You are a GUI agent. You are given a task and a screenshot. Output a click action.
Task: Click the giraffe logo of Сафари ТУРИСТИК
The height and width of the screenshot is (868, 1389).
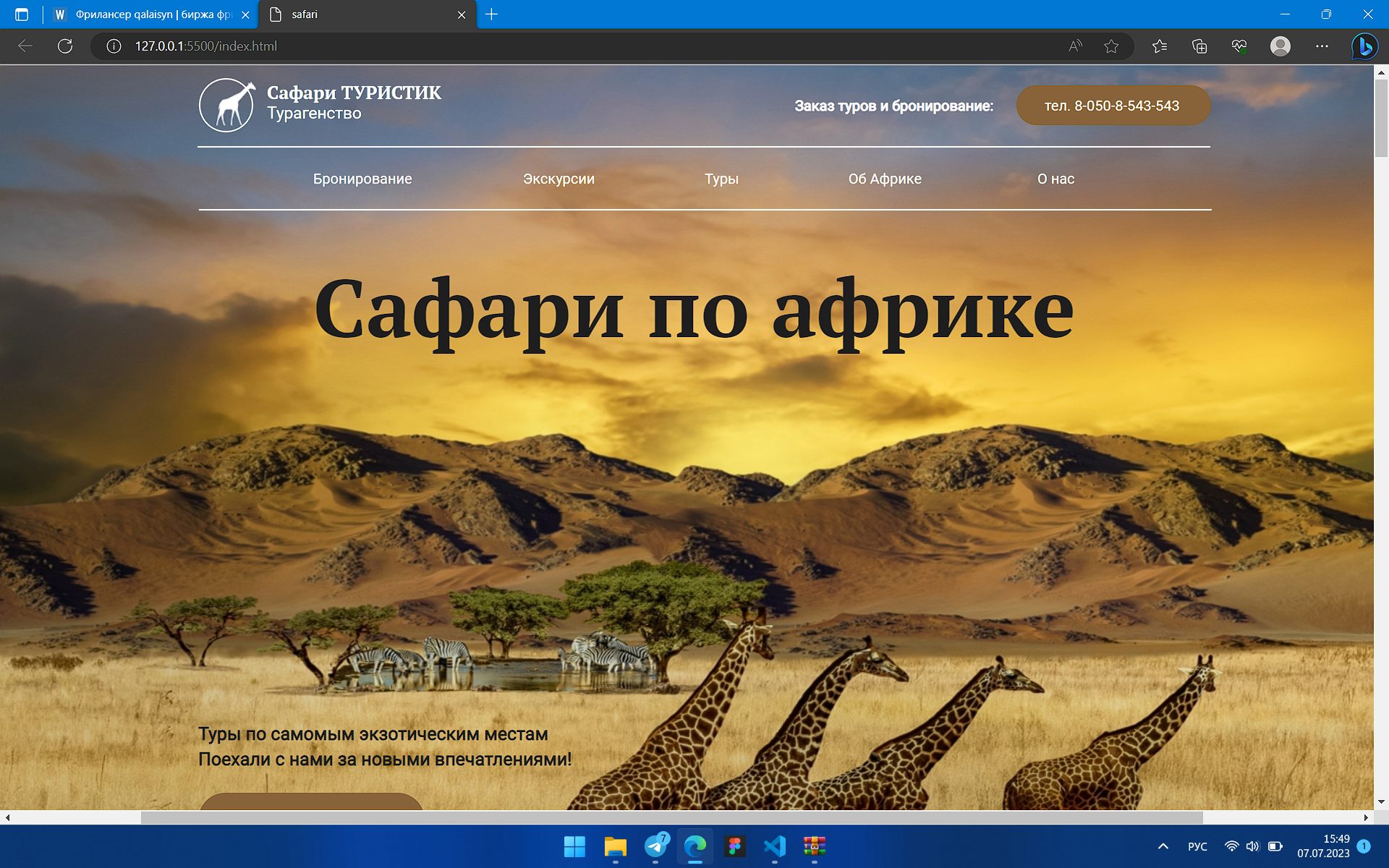[x=226, y=106]
